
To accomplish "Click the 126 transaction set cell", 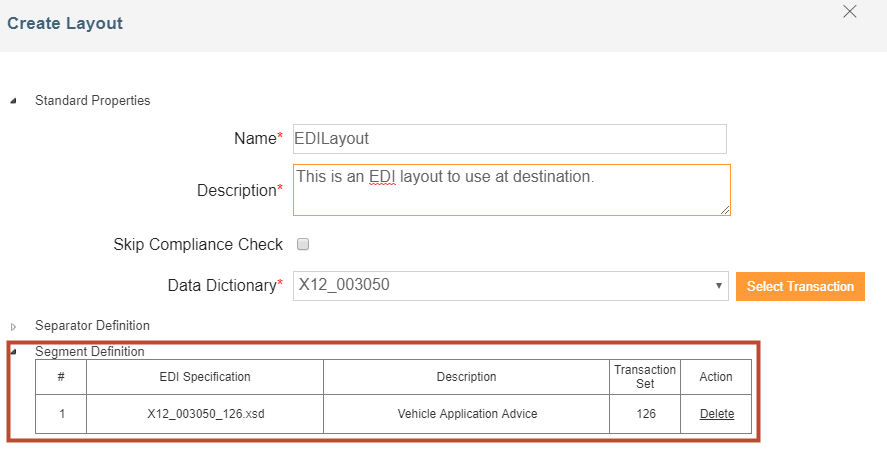I will pyautogui.click(x=645, y=414).
